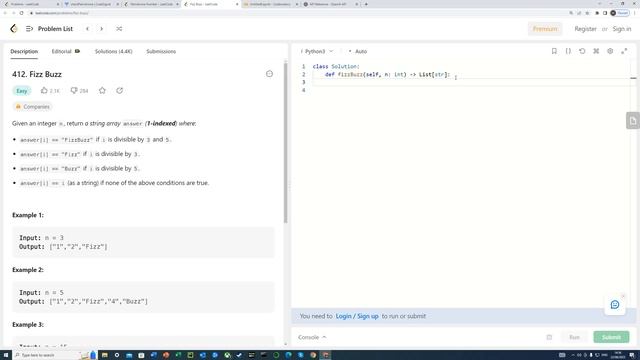This screenshot has width=640, height=360.
Task: Click the format code braces icon
Action: (568, 51)
